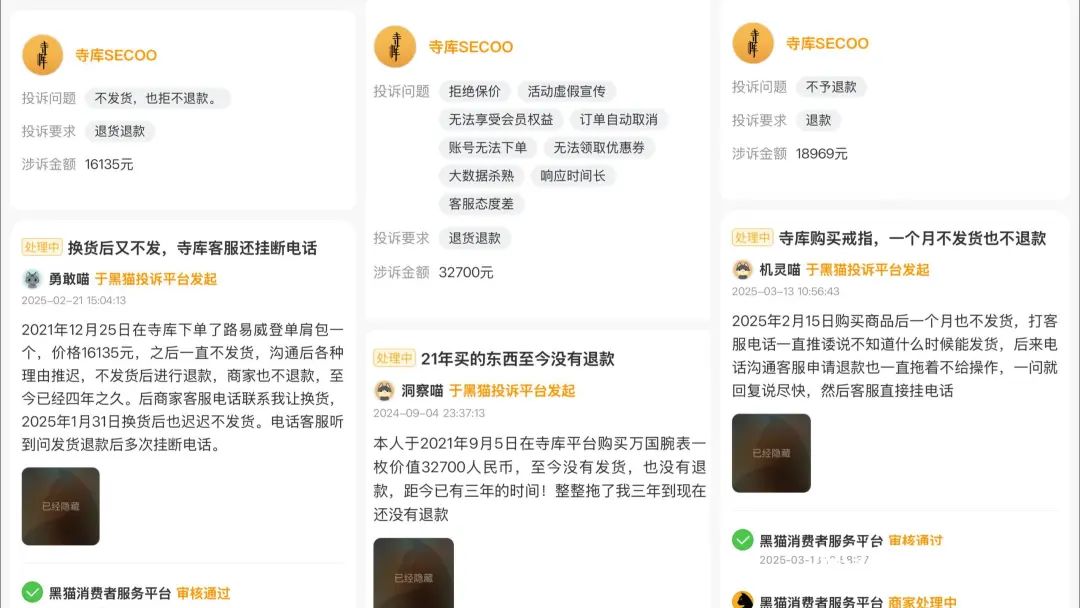Open 机灵喵 user avatar
1080x608 pixels.
click(742, 269)
